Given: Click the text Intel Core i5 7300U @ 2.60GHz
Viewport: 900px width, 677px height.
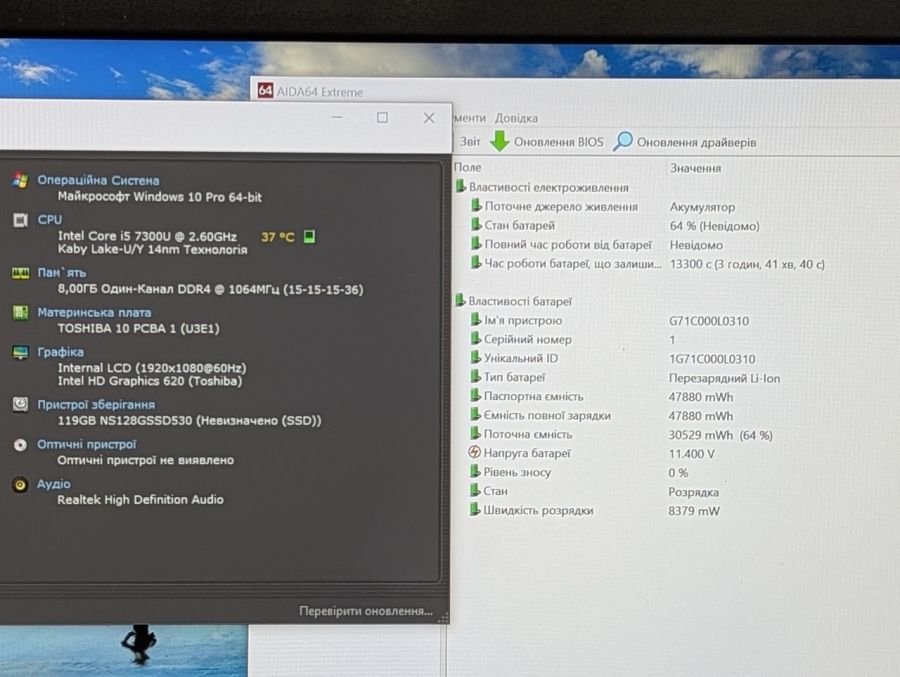Looking at the screenshot, I should (148, 236).
